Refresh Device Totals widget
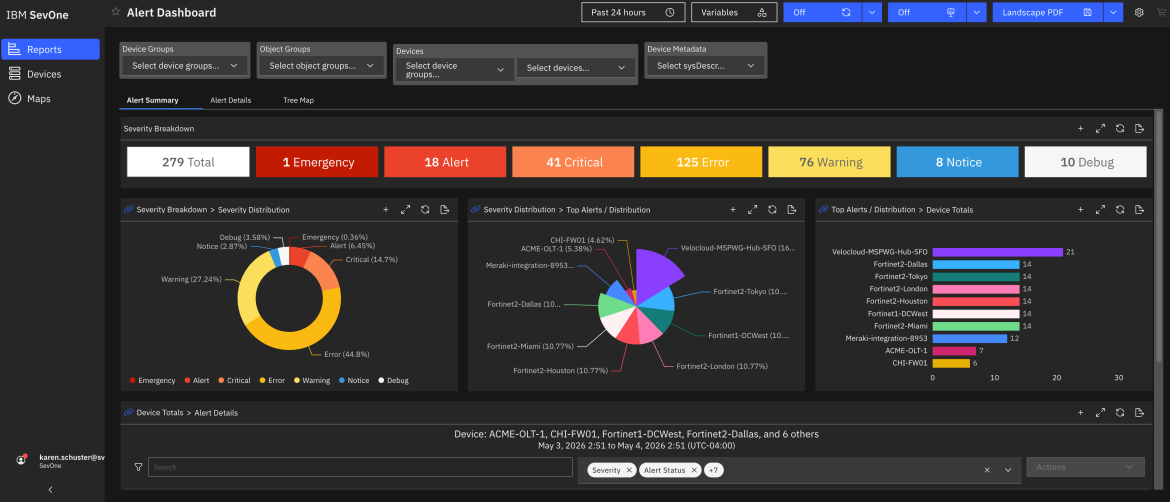This screenshot has width=1170, height=502. 1120,210
